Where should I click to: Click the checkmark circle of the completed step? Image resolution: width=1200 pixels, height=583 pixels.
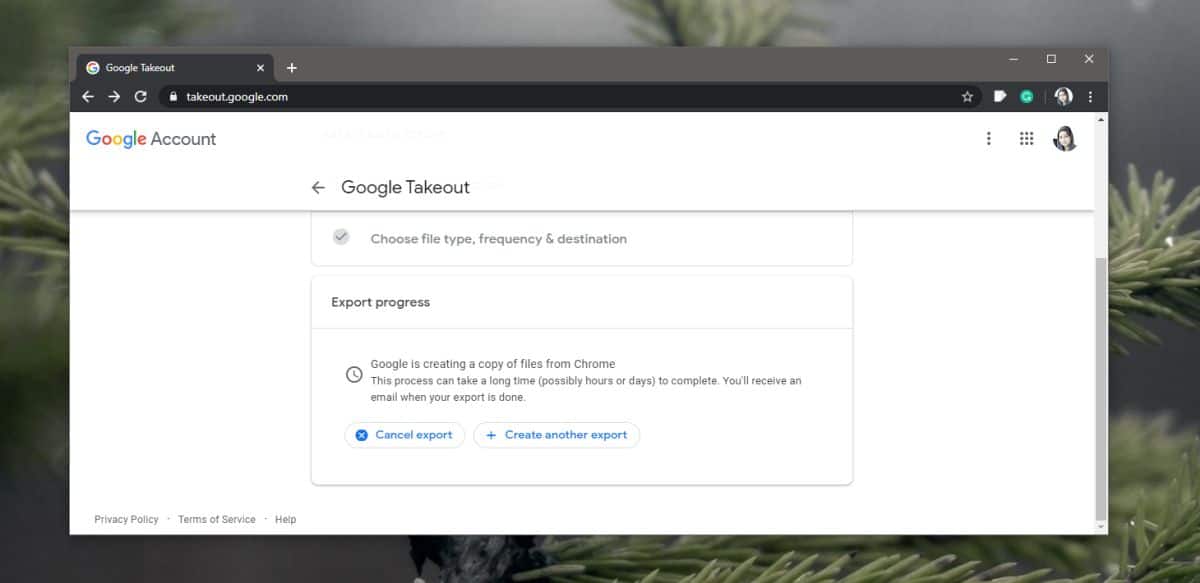coord(341,237)
